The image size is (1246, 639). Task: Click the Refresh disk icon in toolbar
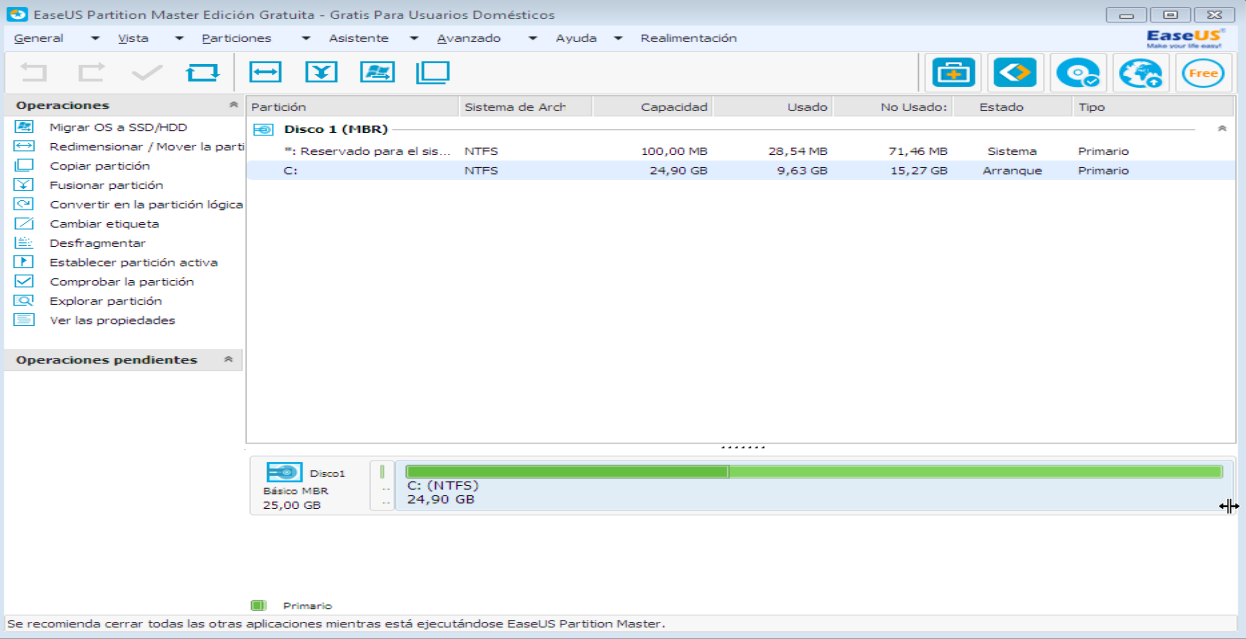coord(203,72)
